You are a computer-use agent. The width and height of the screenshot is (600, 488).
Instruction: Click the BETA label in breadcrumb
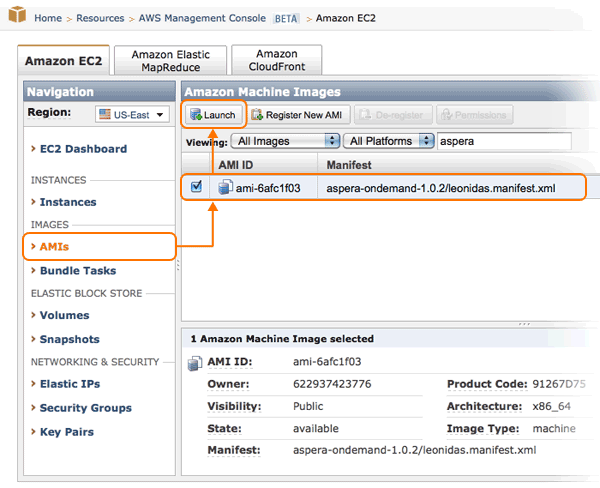pos(286,18)
